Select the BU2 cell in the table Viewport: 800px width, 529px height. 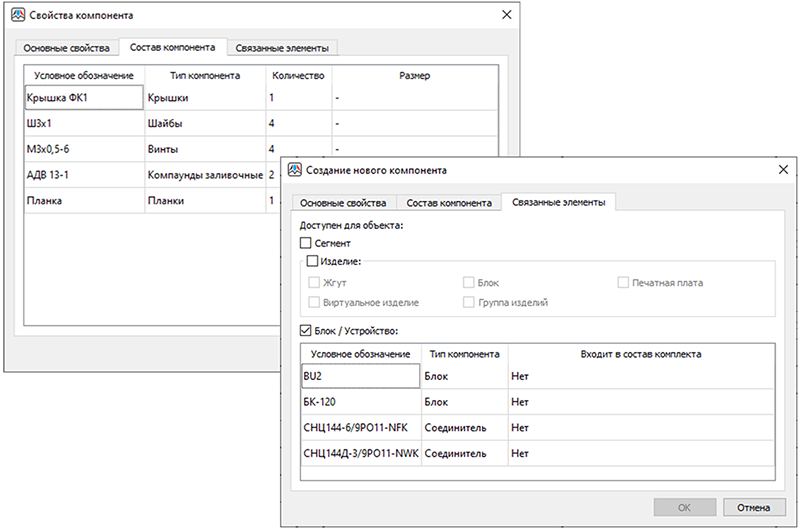pos(359,376)
